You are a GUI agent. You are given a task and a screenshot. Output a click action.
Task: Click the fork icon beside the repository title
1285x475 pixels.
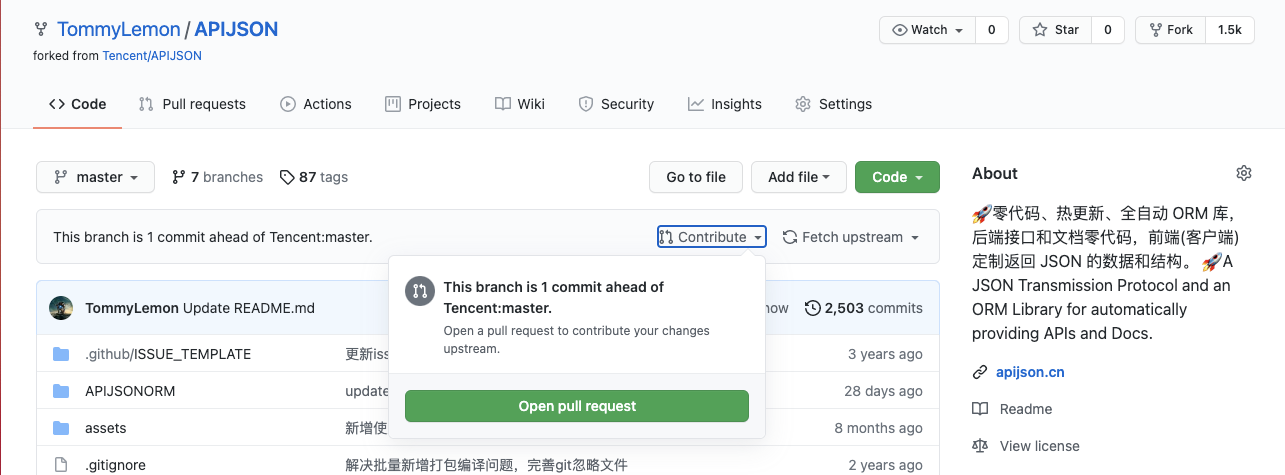[40, 30]
